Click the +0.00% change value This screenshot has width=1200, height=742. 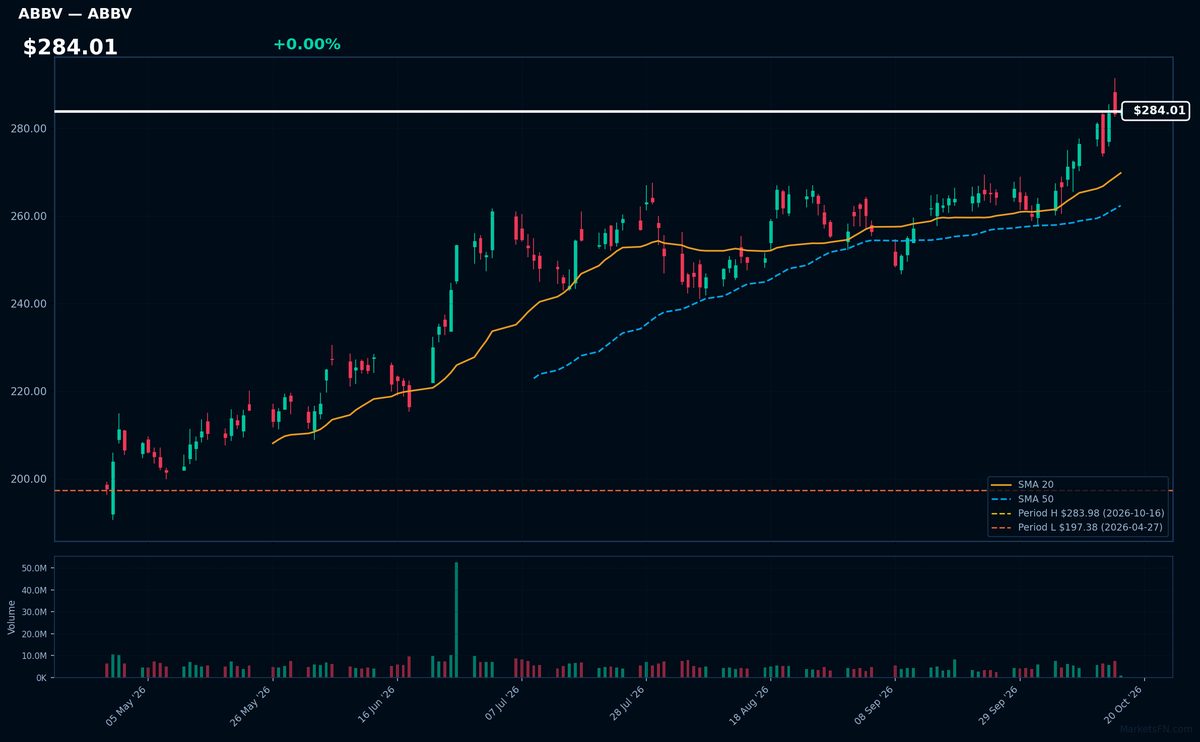(x=306, y=44)
